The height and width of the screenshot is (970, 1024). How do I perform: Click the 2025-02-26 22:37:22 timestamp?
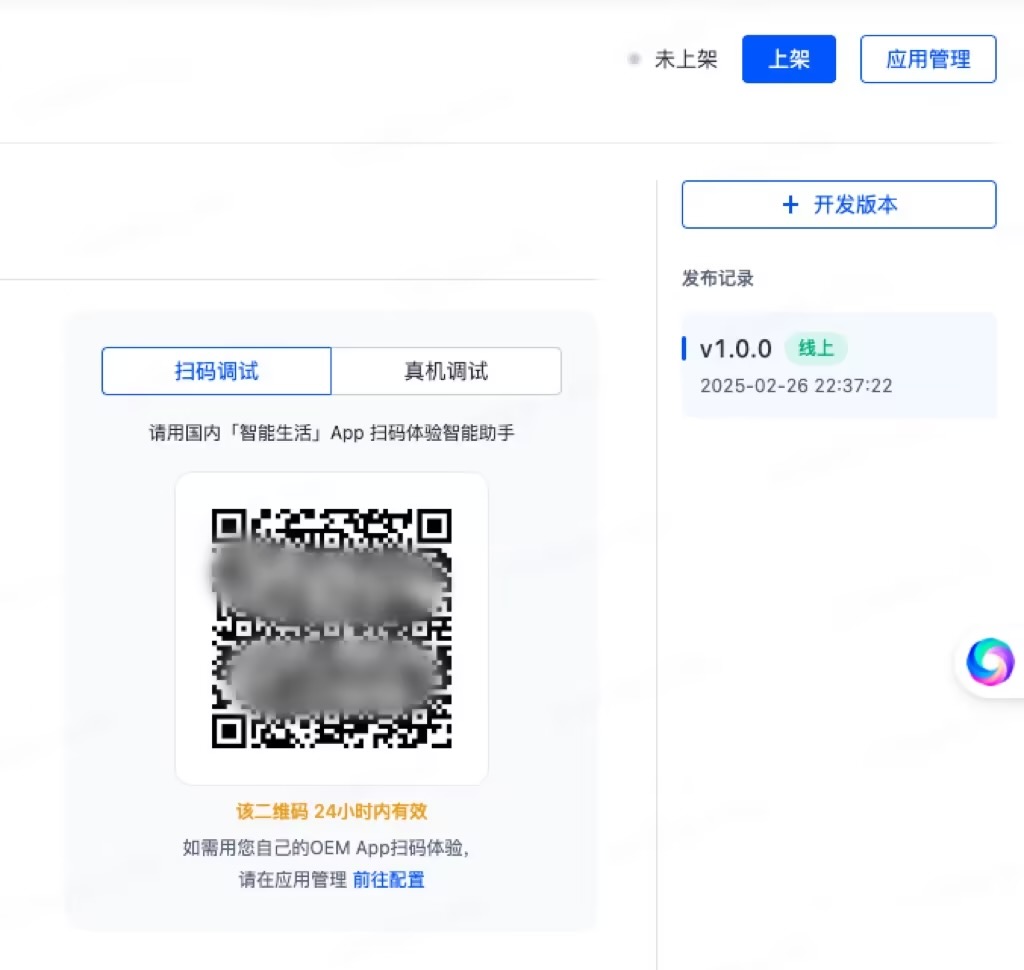(796, 386)
